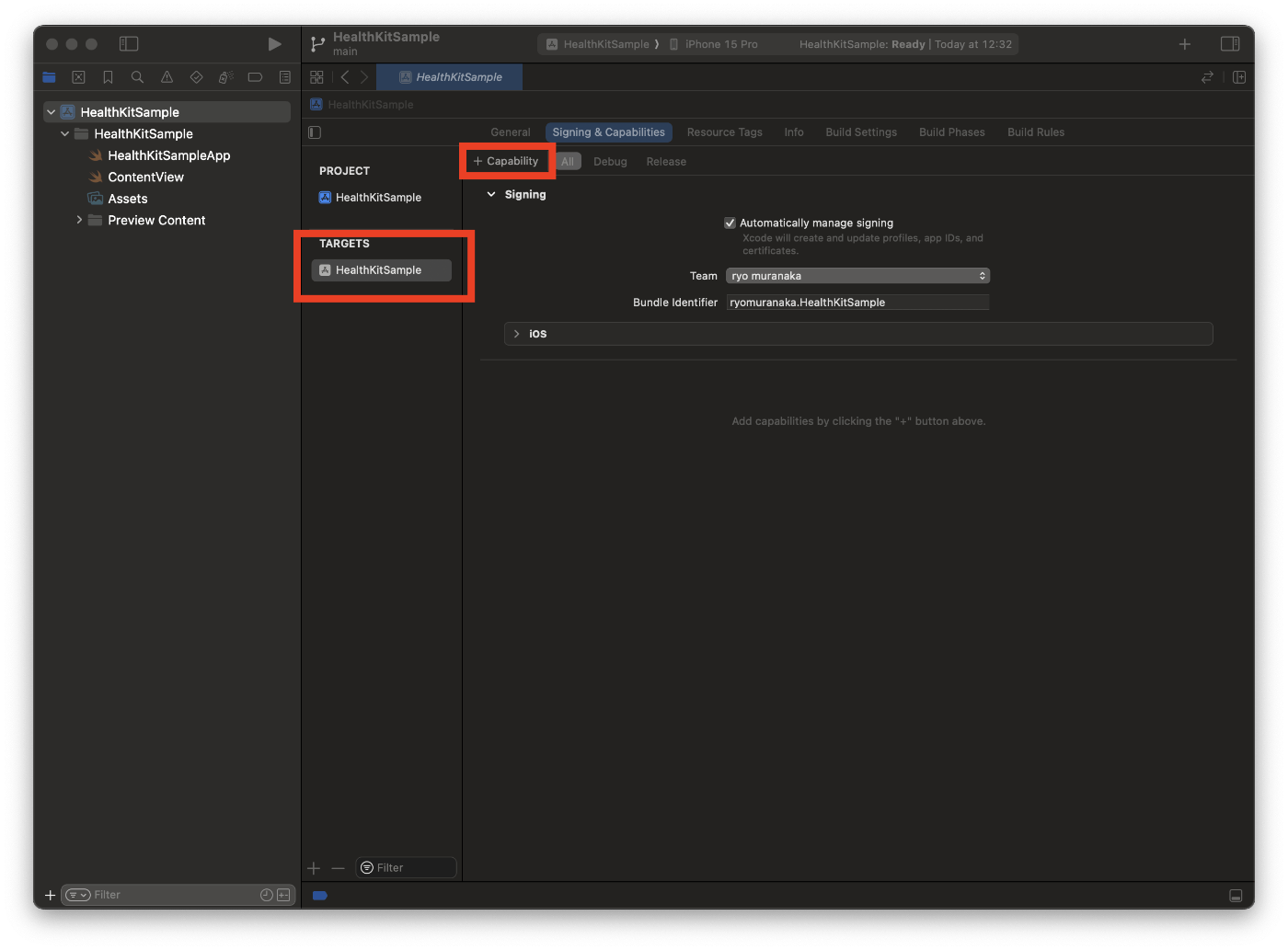The height and width of the screenshot is (950, 1288).
Task: Go forward in editor history
Action: [364, 77]
